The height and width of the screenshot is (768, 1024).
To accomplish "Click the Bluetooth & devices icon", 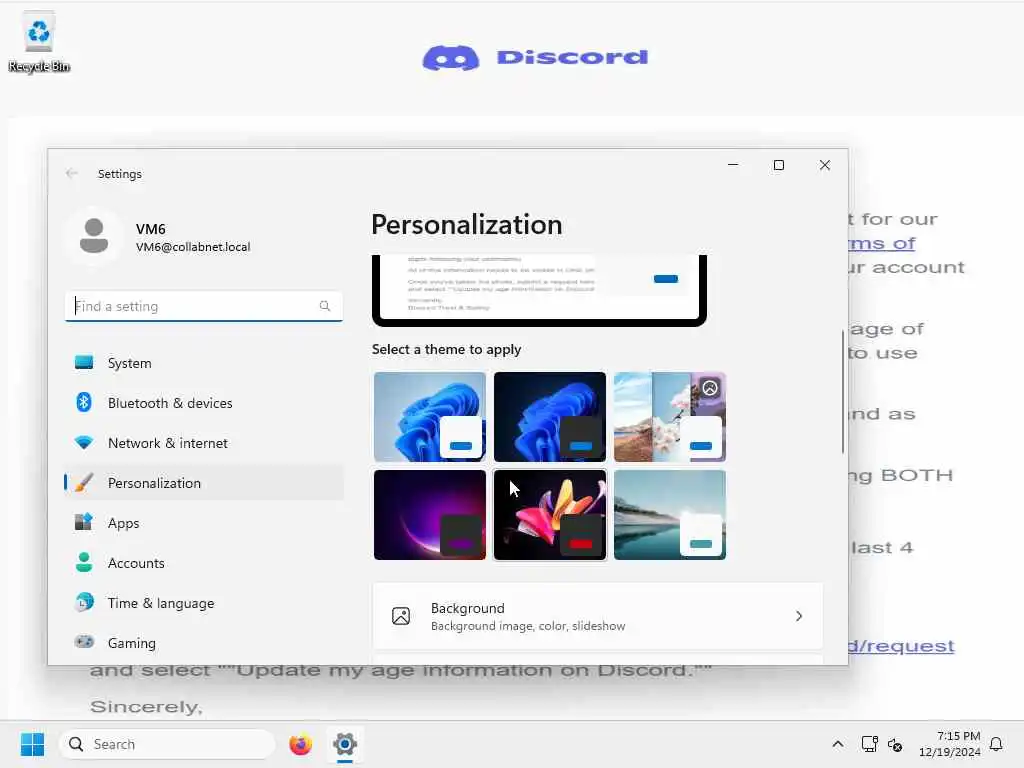I will (84, 402).
